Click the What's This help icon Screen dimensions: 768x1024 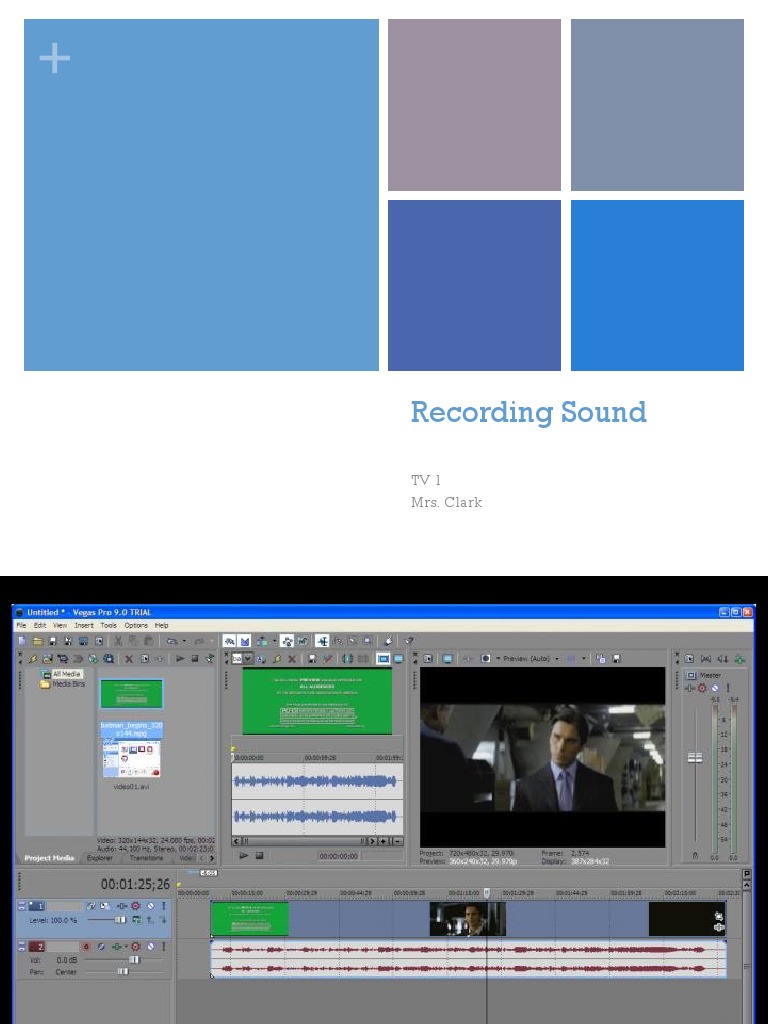(x=409, y=641)
